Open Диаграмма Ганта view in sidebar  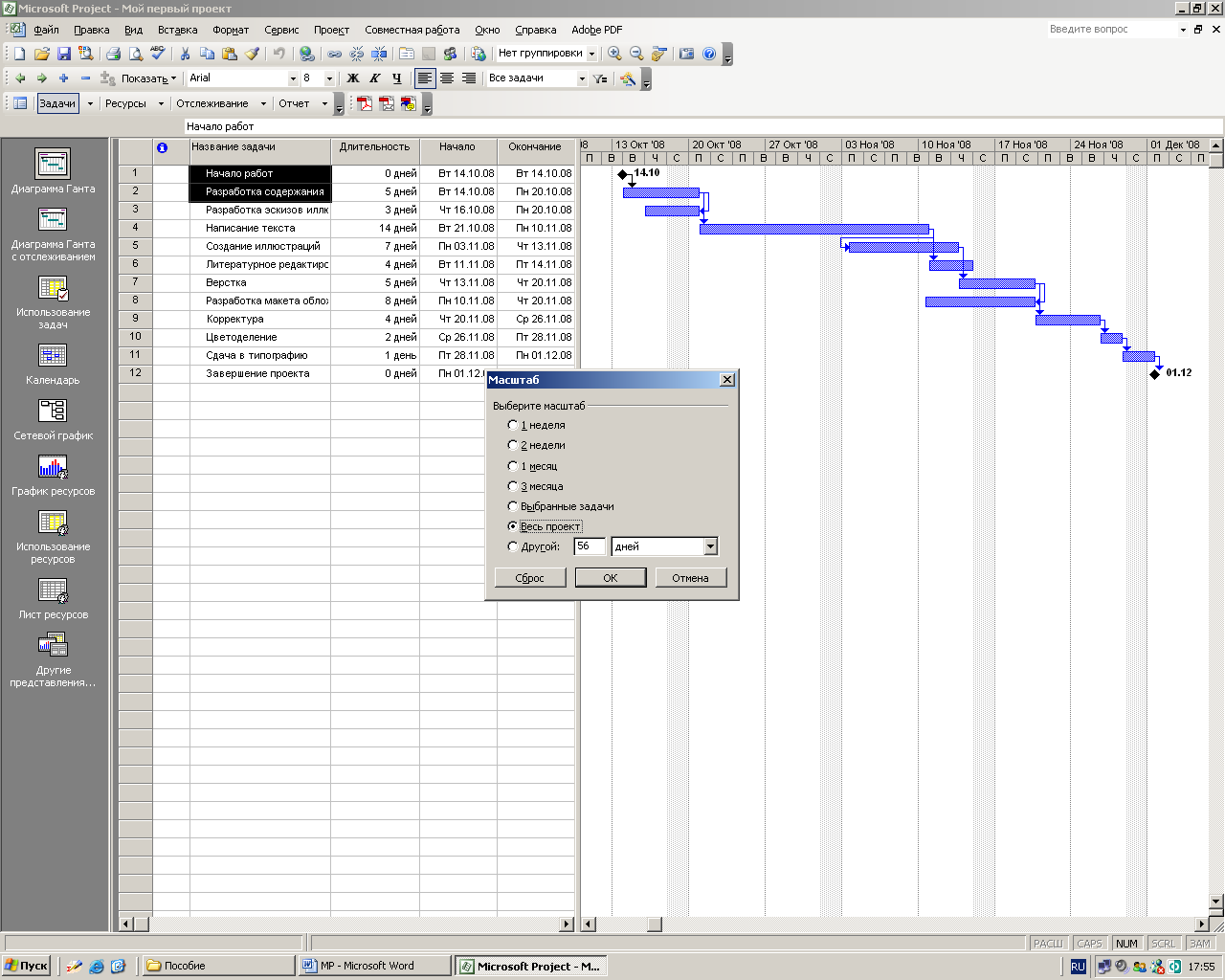53,171
